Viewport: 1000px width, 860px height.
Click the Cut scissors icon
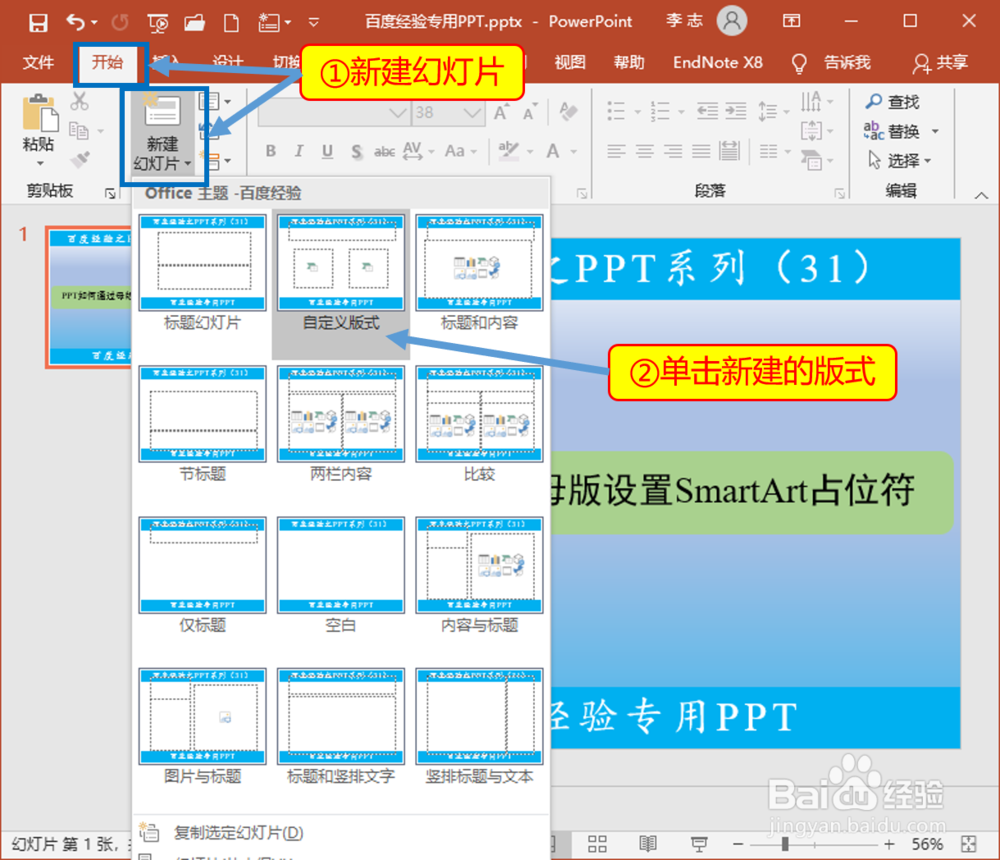click(80, 101)
